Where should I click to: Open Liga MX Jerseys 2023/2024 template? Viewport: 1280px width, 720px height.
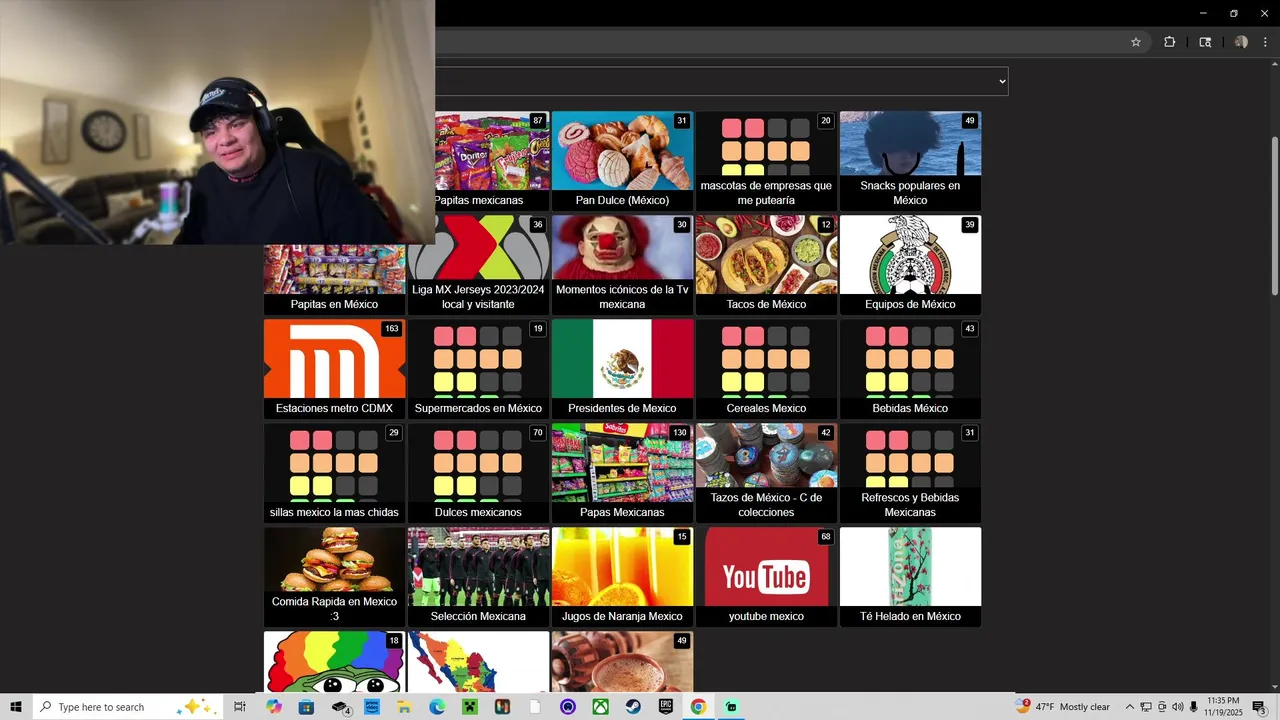478,264
